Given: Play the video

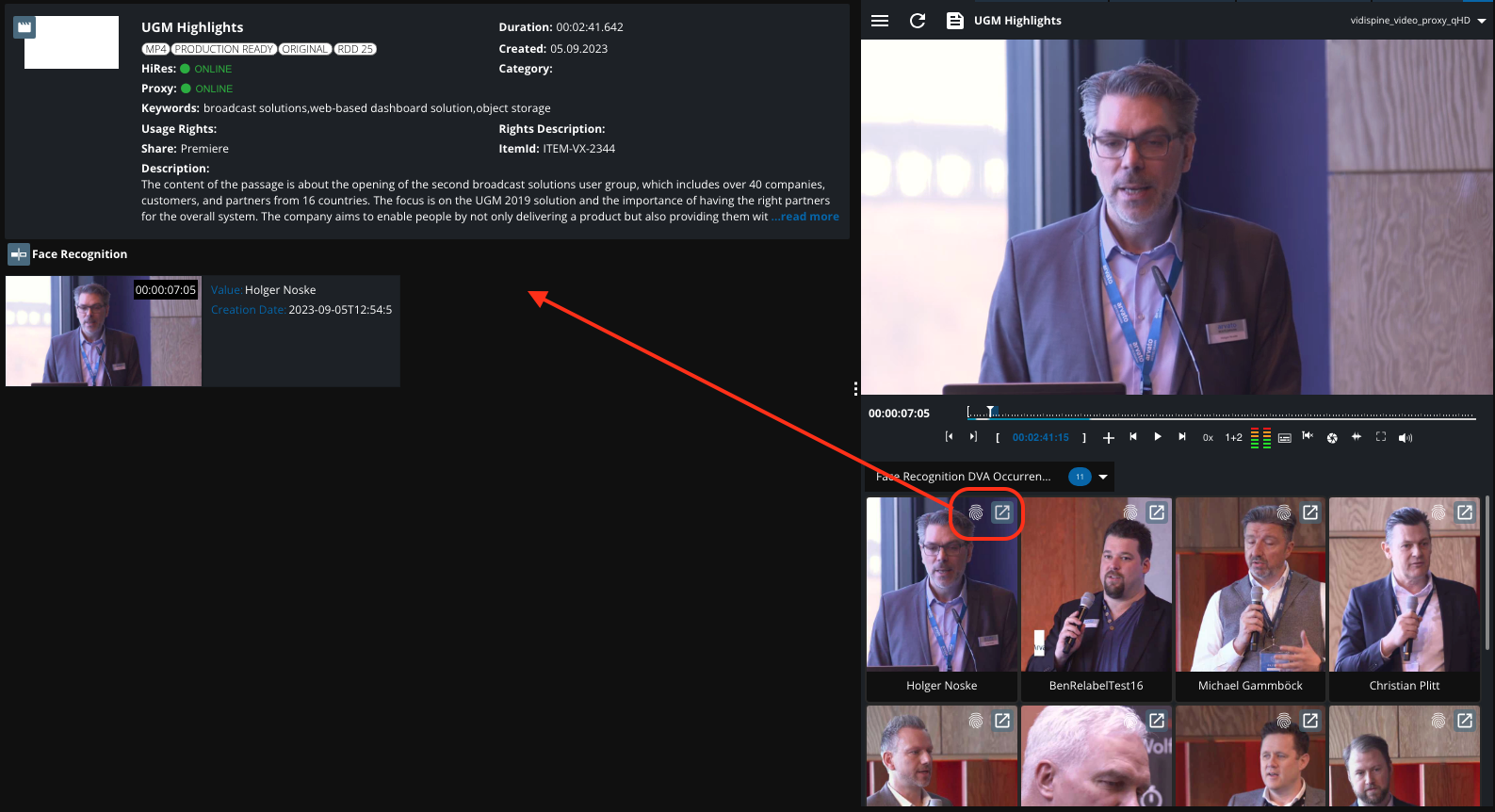Looking at the screenshot, I should (x=1158, y=437).
